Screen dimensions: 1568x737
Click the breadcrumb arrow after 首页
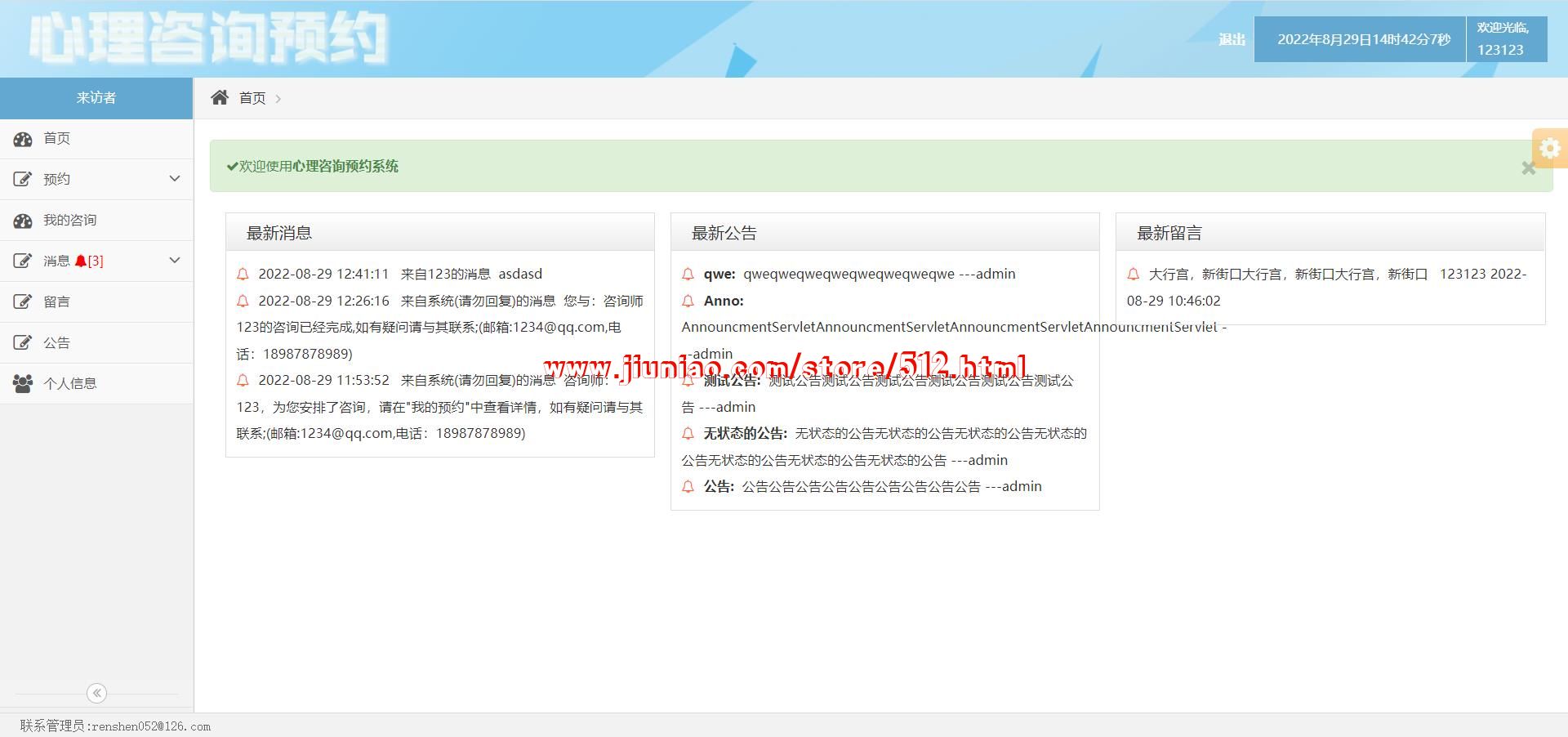(x=278, y=99)
